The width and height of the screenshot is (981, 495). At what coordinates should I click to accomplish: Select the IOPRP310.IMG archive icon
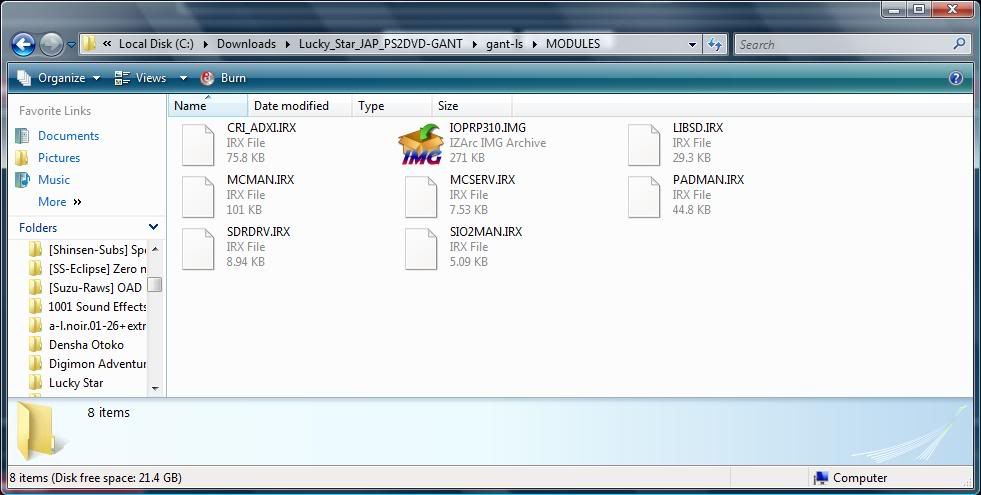(420, 145)
